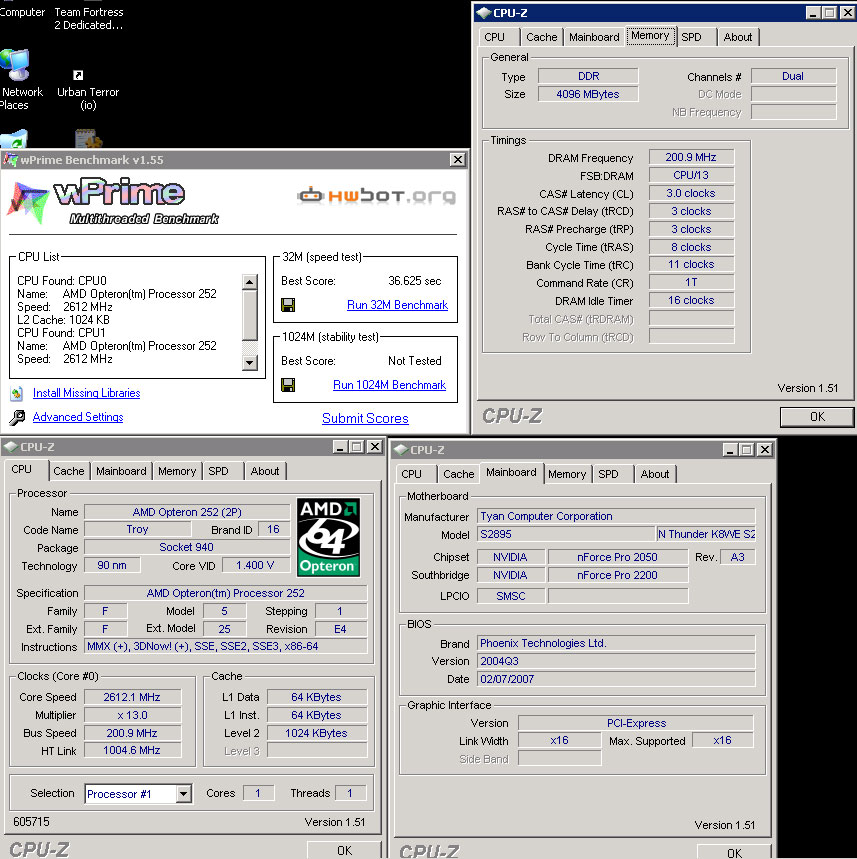This screenshot has height=859, width=857.
Task: Open the Urban Terror (io) shortcut icon
Action: (x=78, y=75)
